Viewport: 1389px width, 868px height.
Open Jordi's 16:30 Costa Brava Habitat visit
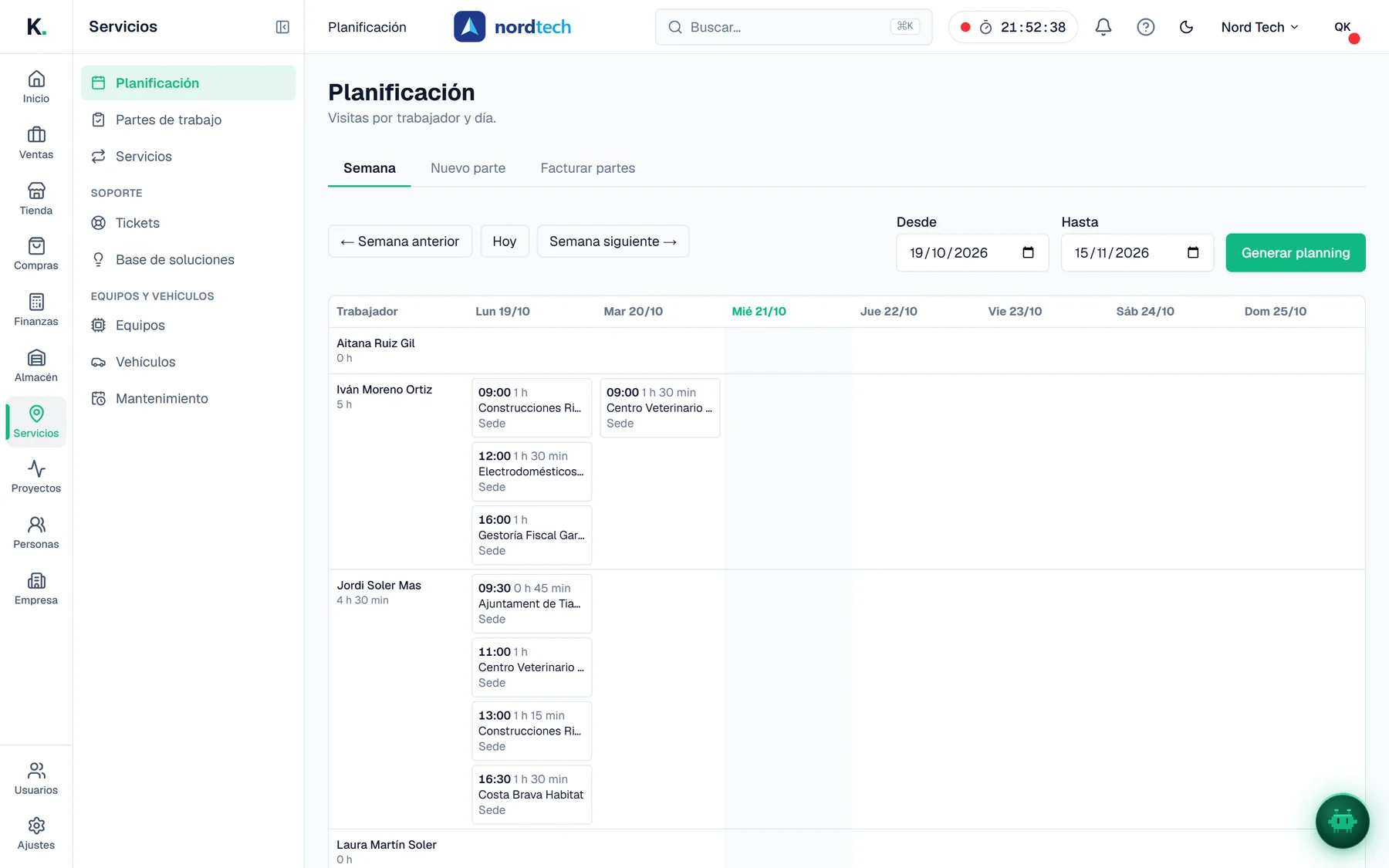(x=532, y=795)
